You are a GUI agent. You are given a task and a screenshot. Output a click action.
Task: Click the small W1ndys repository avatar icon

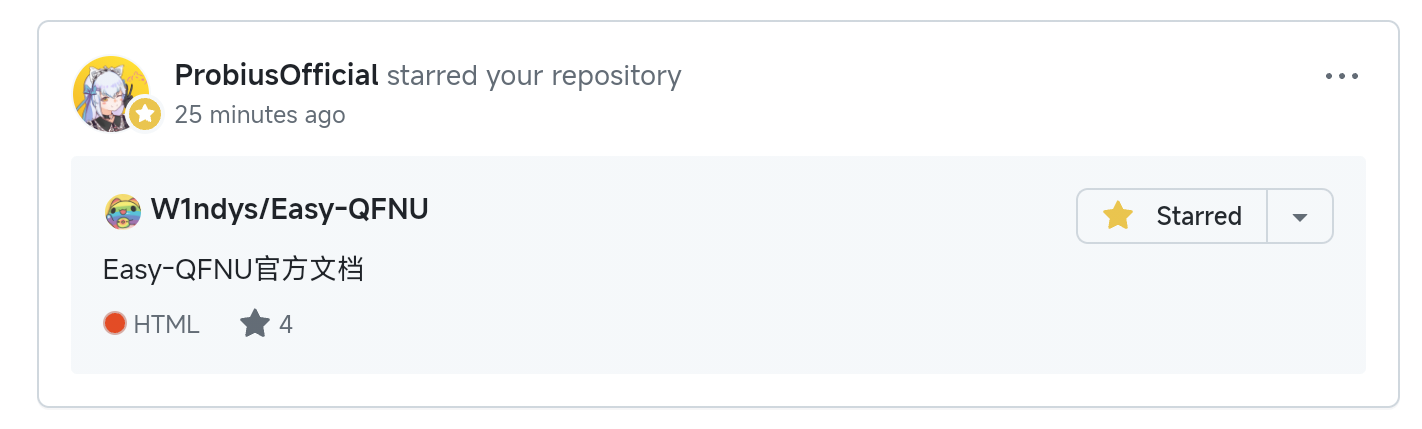point(122,211)
